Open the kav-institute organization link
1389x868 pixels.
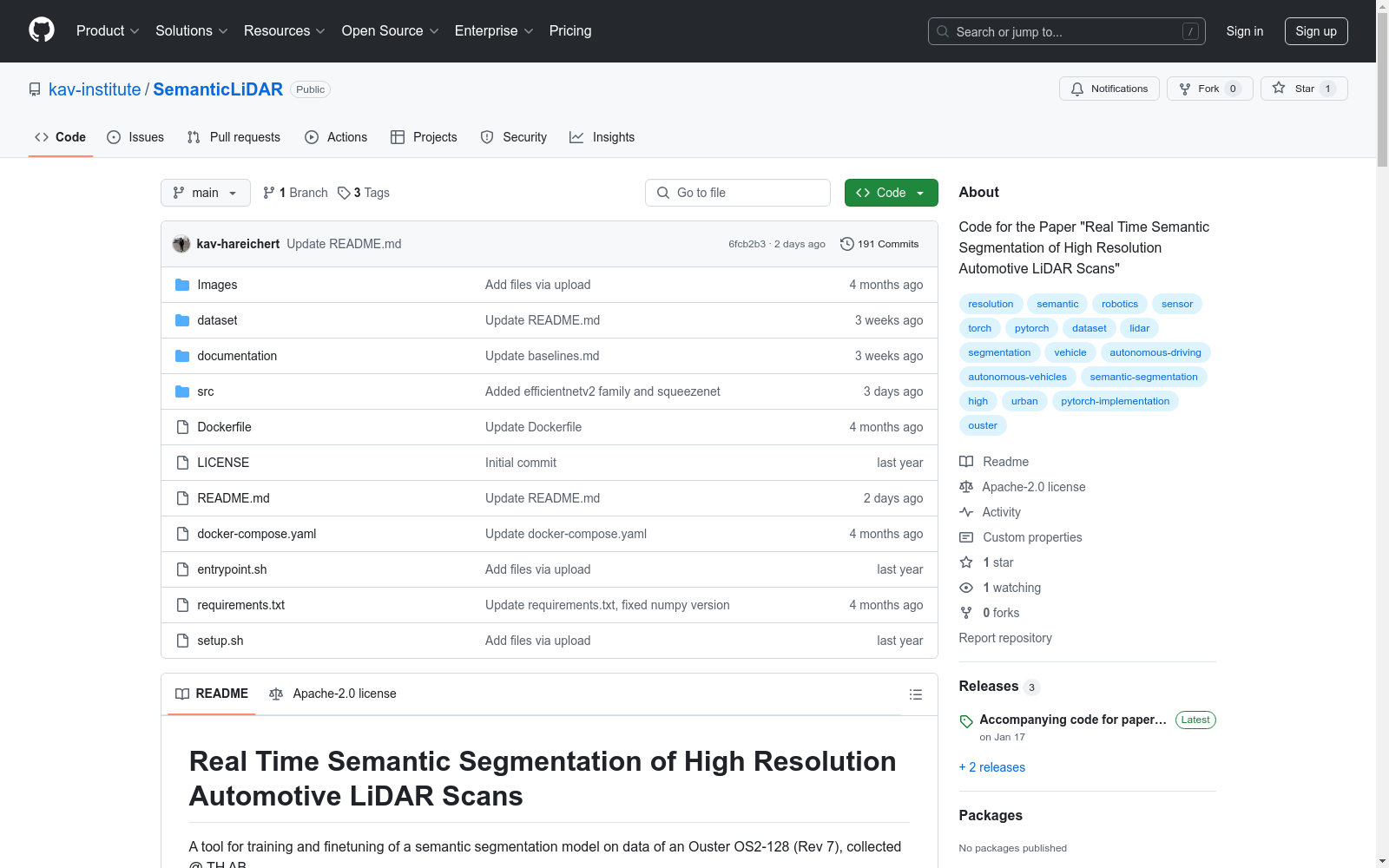95,89
